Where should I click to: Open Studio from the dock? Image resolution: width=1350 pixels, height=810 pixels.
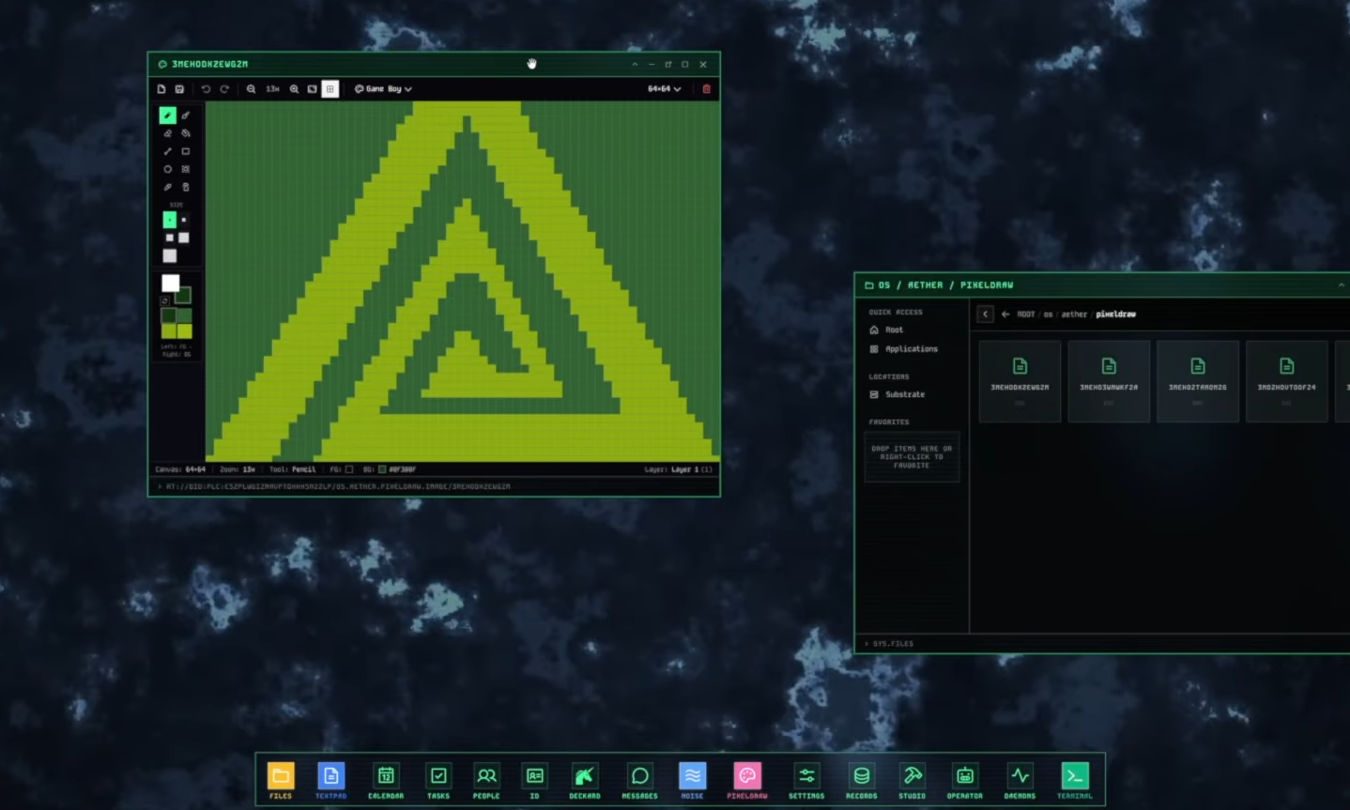tap(912, 780)
